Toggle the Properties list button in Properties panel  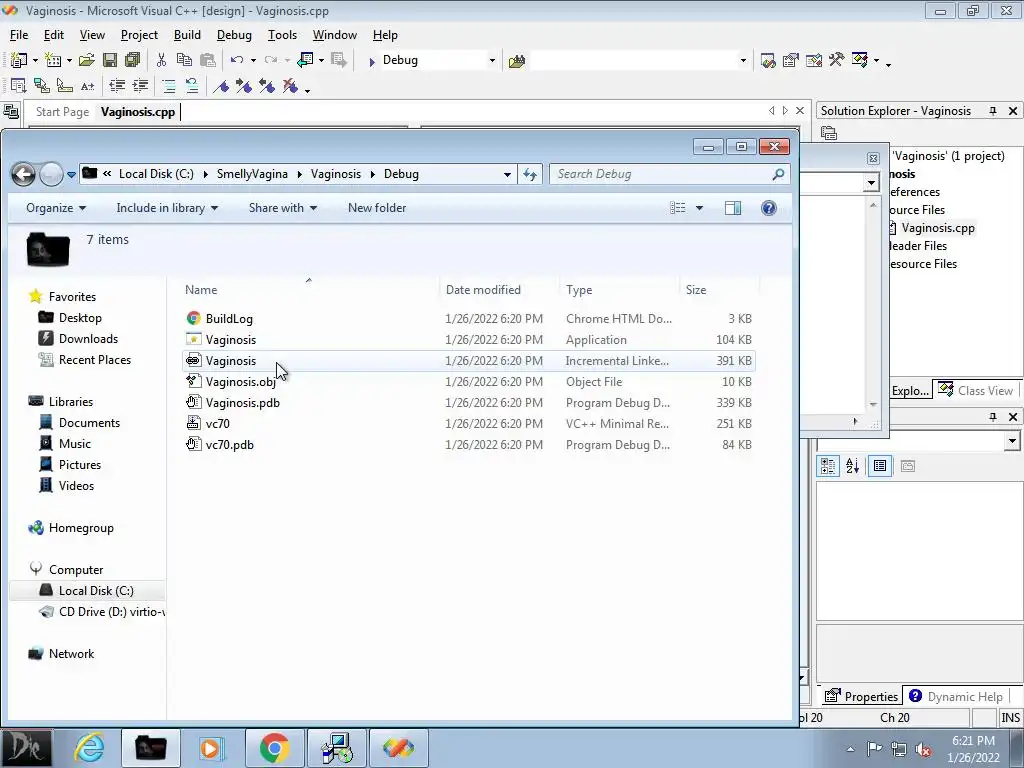tap(880, 466)
